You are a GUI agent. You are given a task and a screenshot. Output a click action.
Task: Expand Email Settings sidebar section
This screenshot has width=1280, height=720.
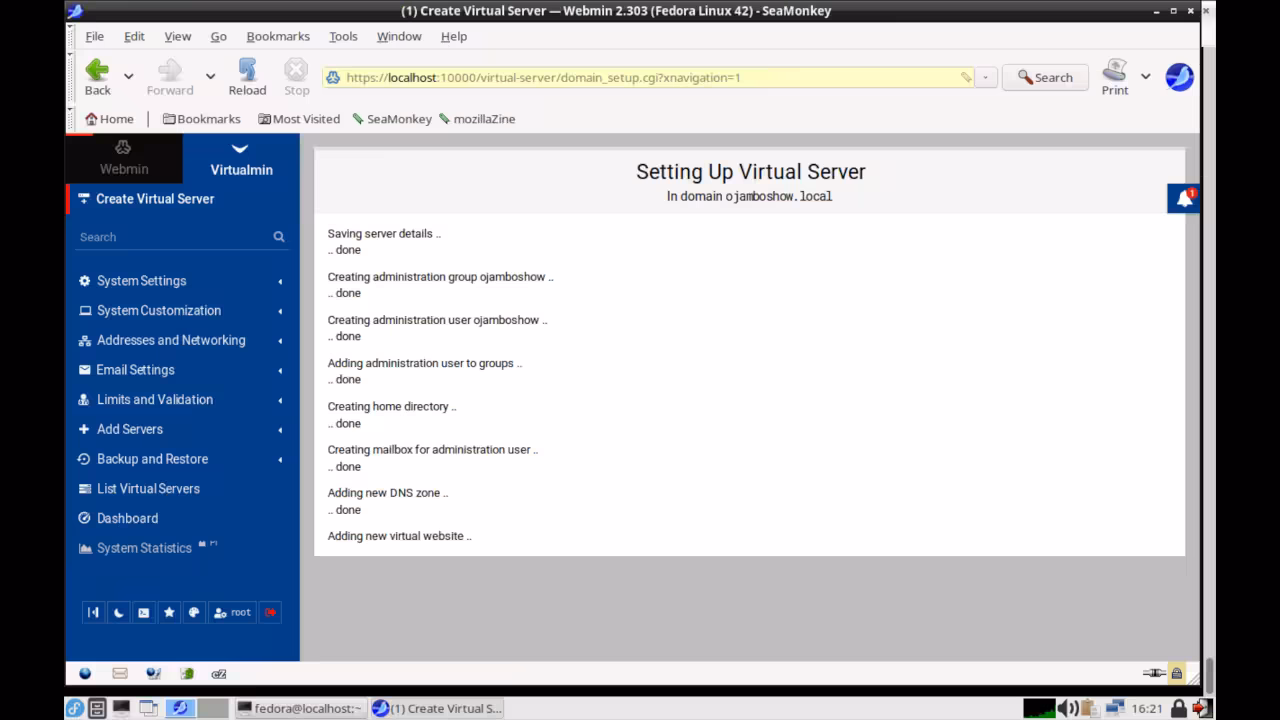182,370
